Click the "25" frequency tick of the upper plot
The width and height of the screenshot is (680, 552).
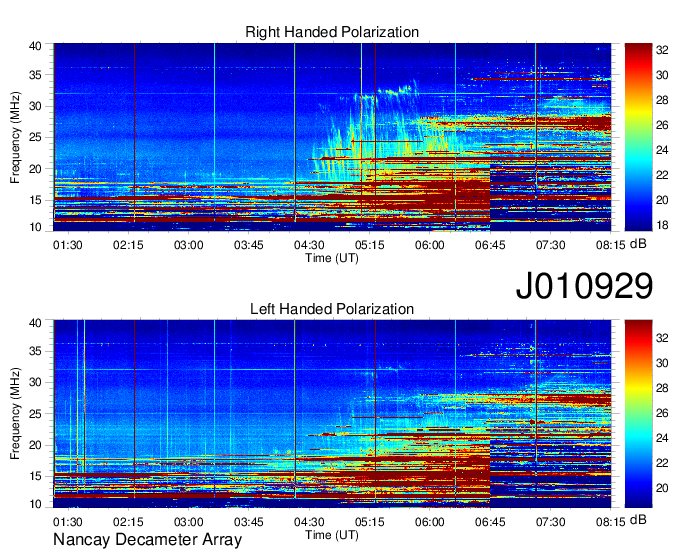coord(35,137)
